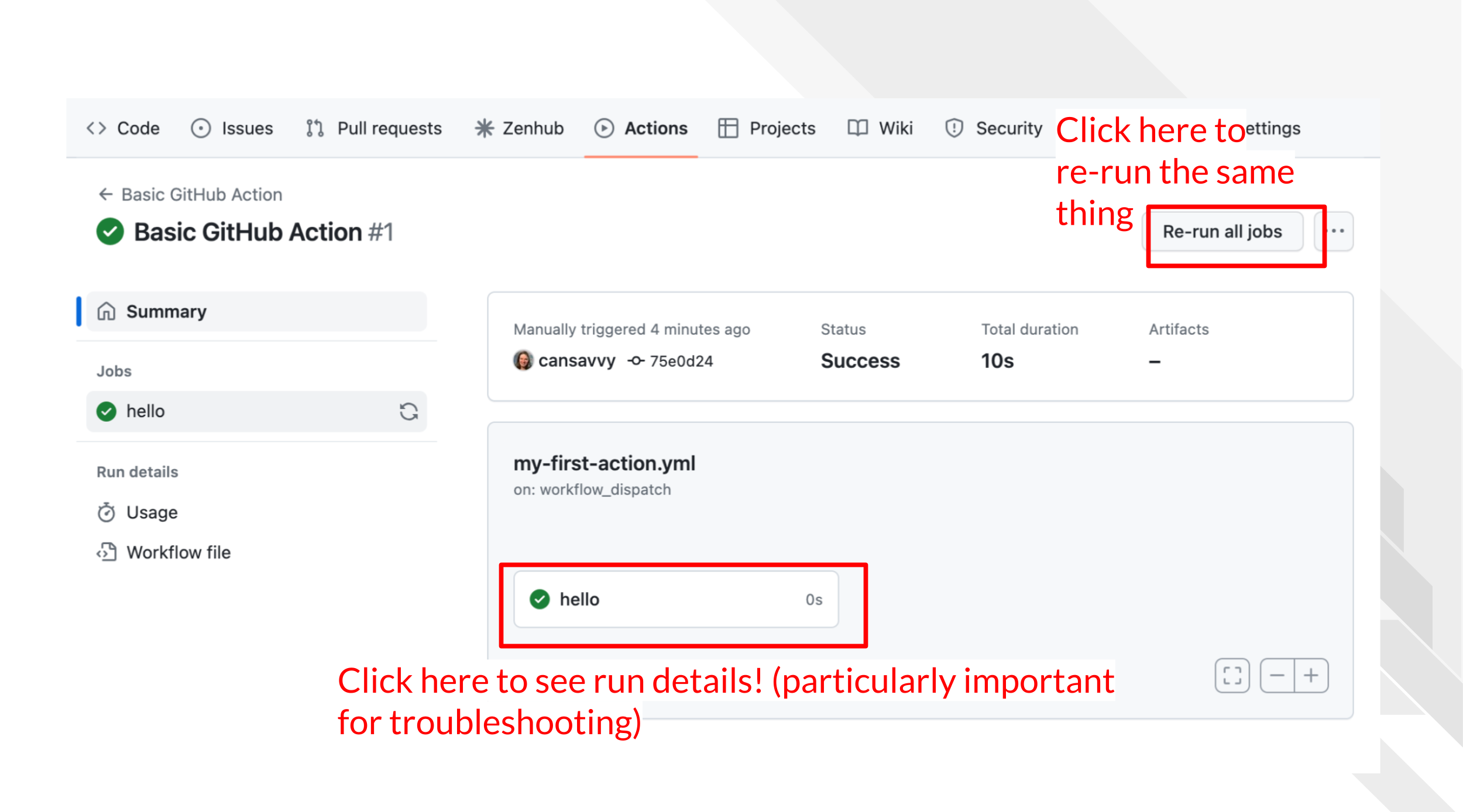Select the Actions tab

click(x=641, y=128)
